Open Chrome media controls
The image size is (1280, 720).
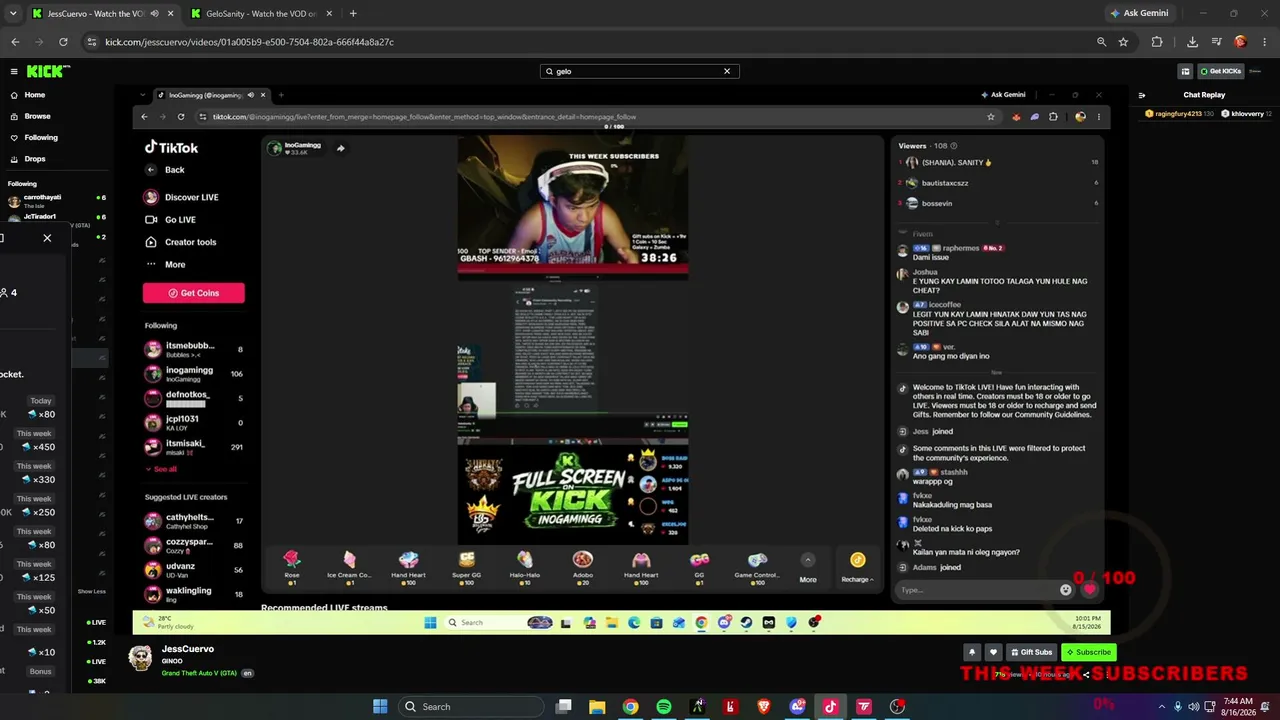tap(1216, 42)
